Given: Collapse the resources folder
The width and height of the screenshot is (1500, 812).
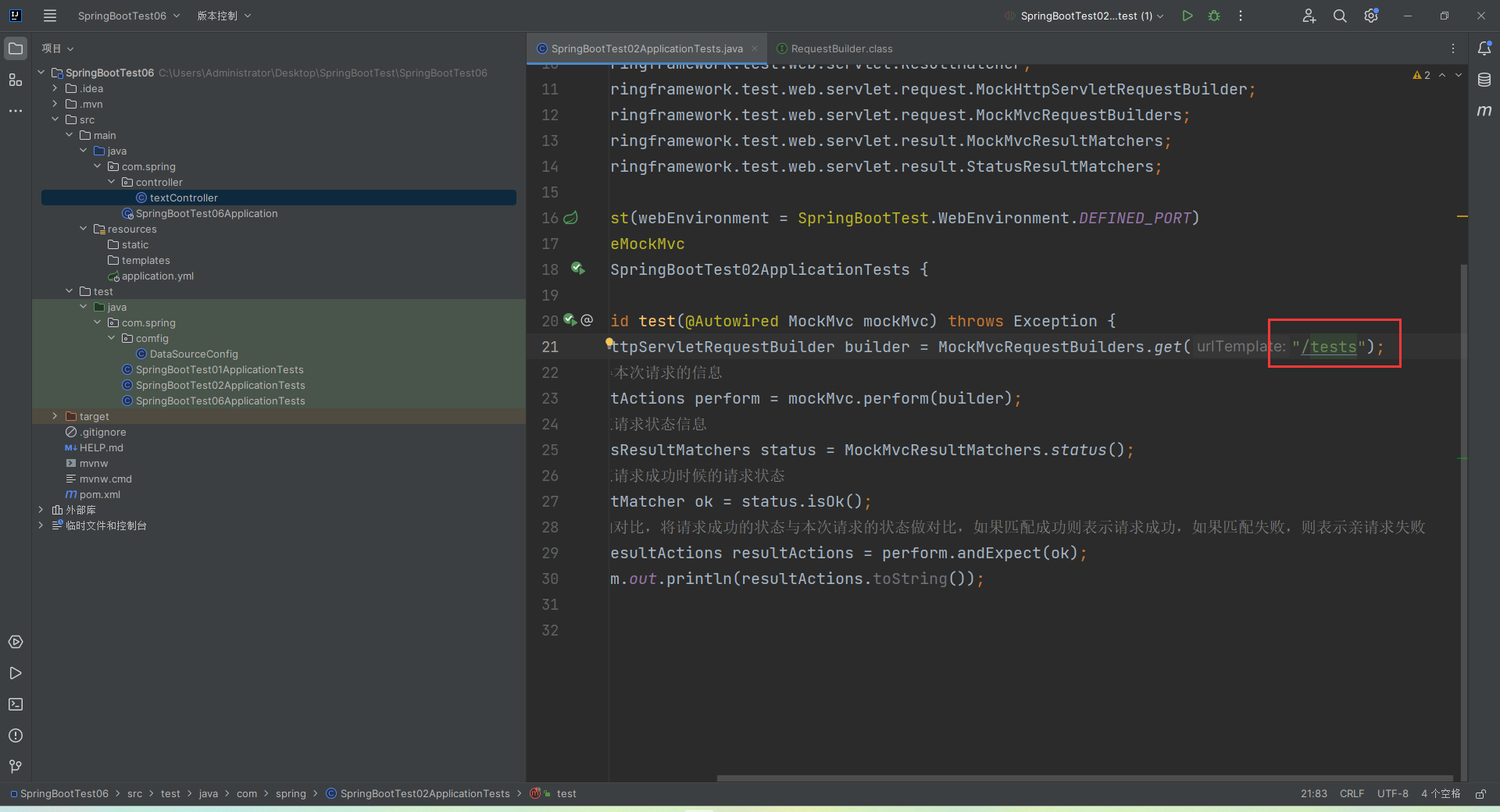Looking at the screenshot, I should pyautogui.click(x=83, y=229).
